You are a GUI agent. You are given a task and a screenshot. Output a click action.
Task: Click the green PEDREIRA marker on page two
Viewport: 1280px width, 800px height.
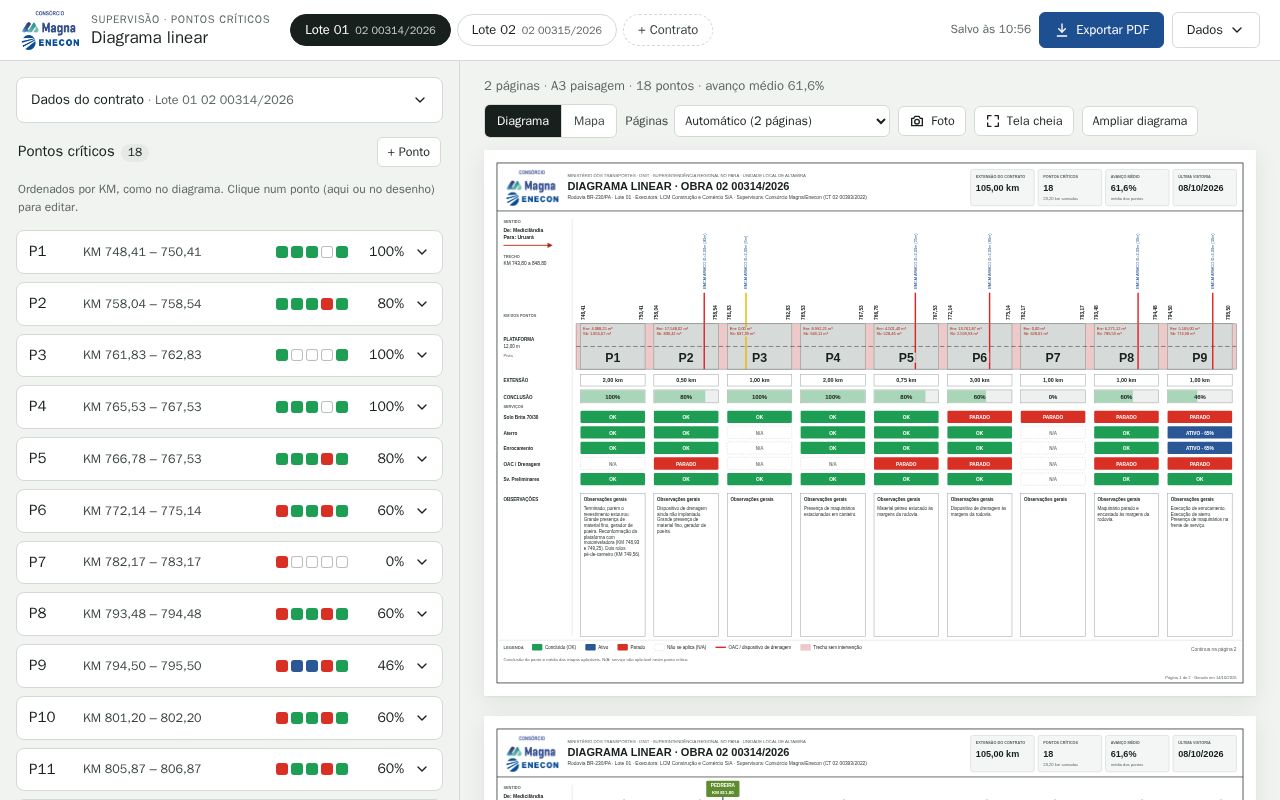pos(722,789)
